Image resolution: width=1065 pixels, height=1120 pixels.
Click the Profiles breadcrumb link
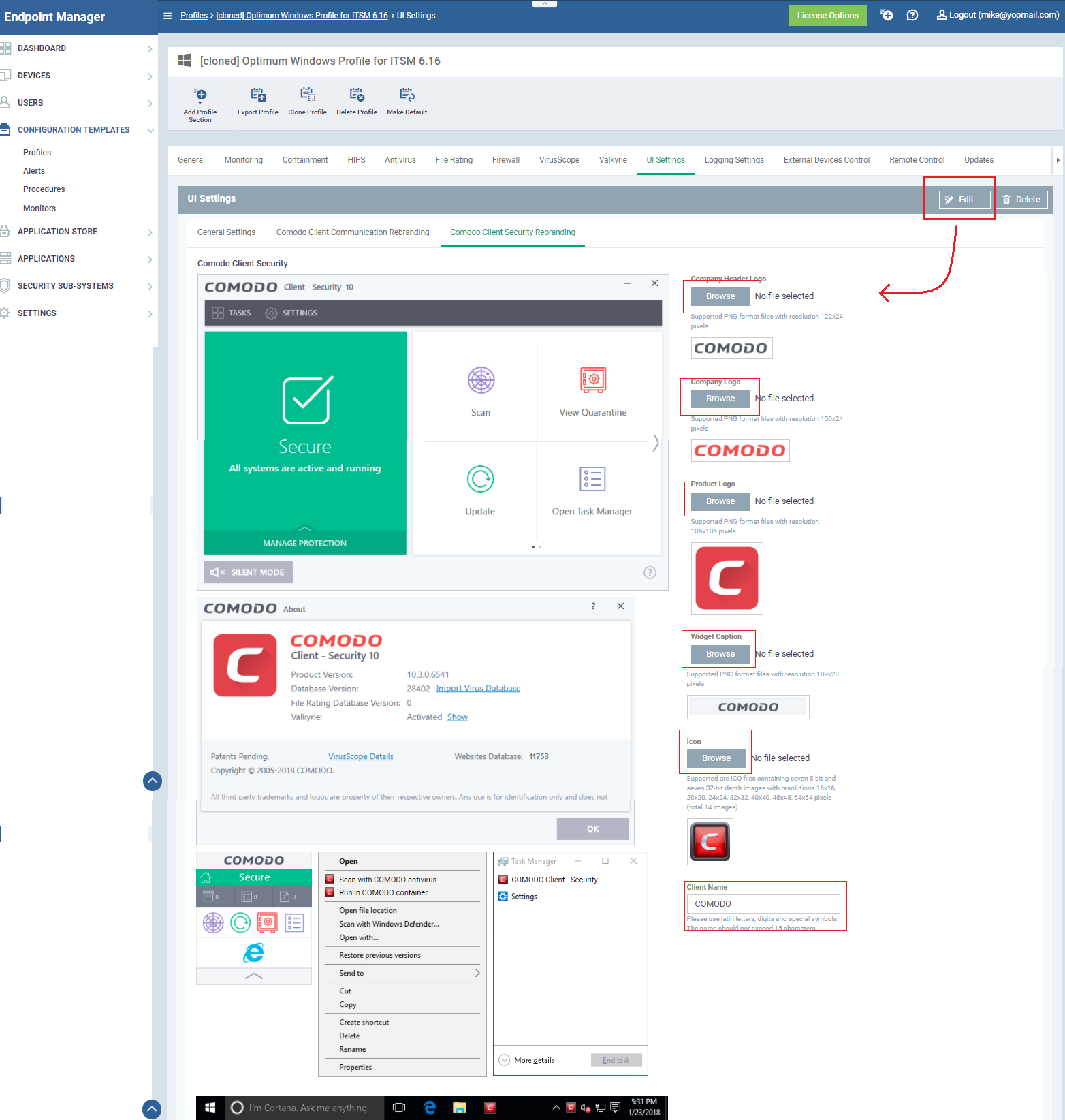(194, 16)
